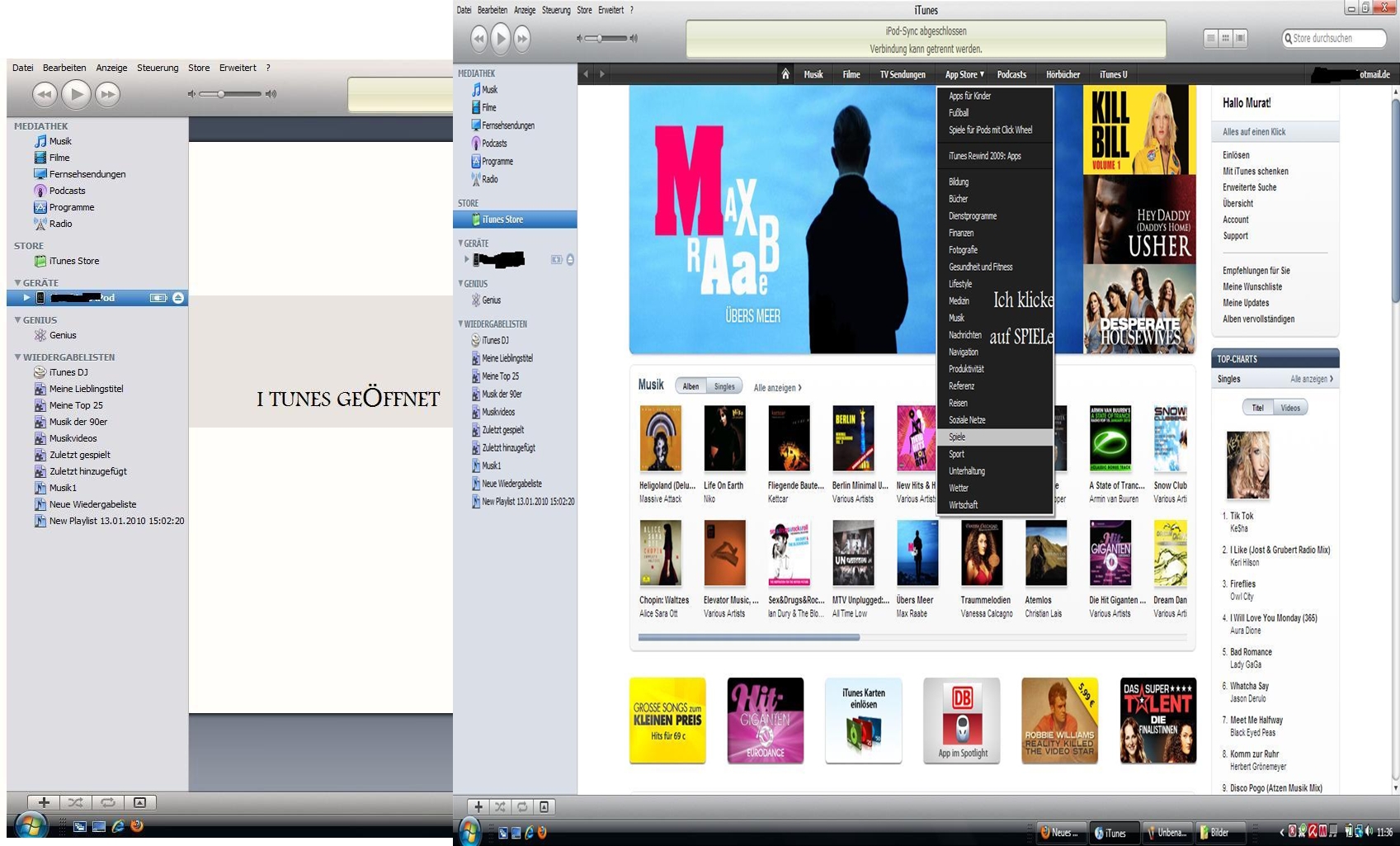This screenshot has width=1400, height=846.
Task: Expand the iPod device triangle in the left window
Action: pyautogui.click(x=26, y=298)
